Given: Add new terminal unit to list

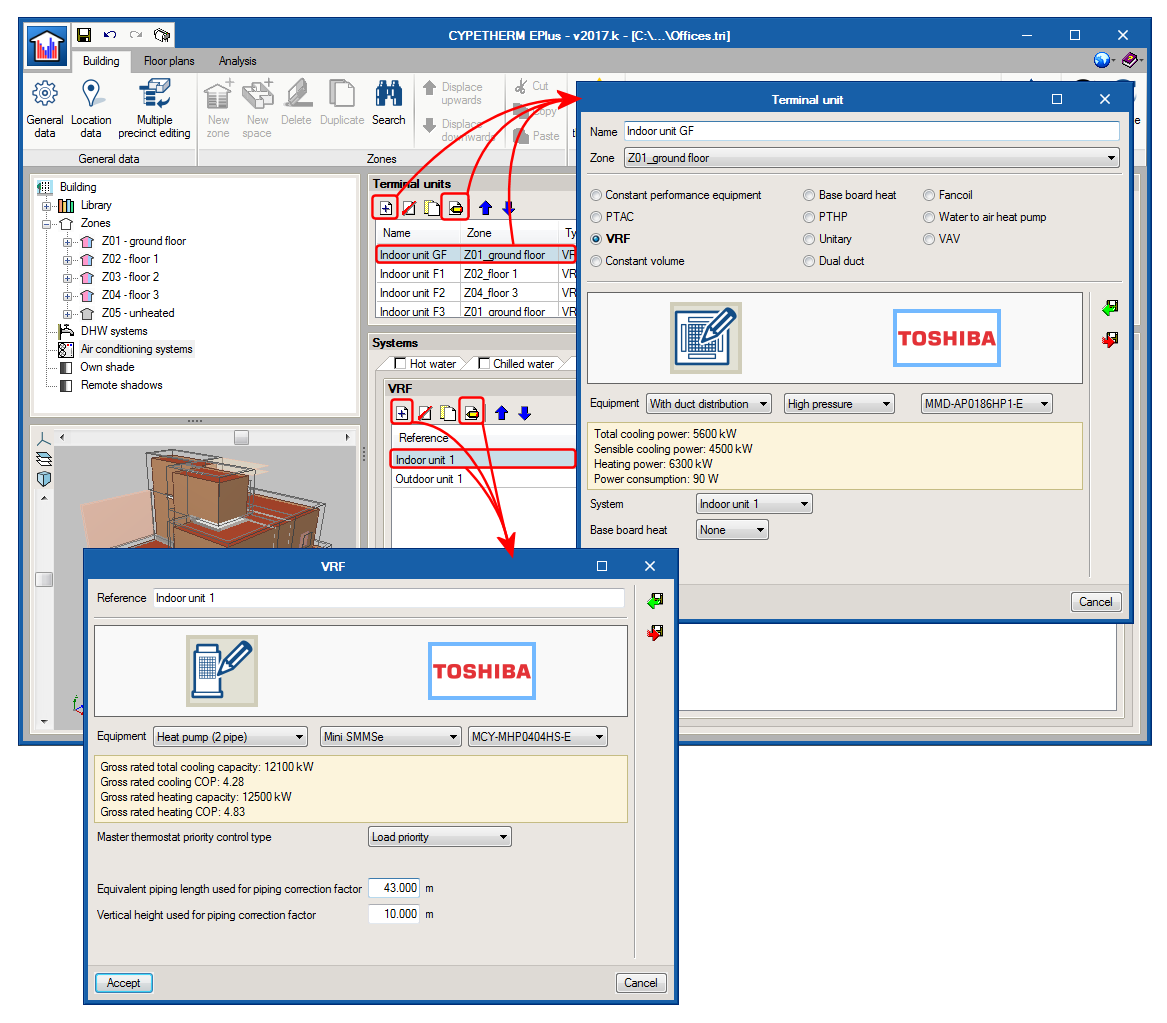Looking at the screenshot, I should click(x=386, y=208).
